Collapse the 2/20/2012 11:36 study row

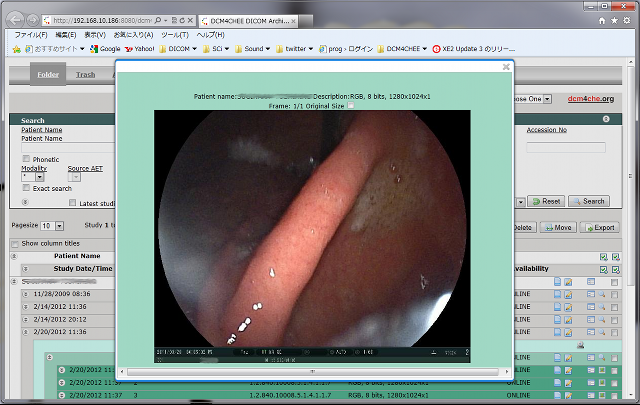(x=25, y=332)
